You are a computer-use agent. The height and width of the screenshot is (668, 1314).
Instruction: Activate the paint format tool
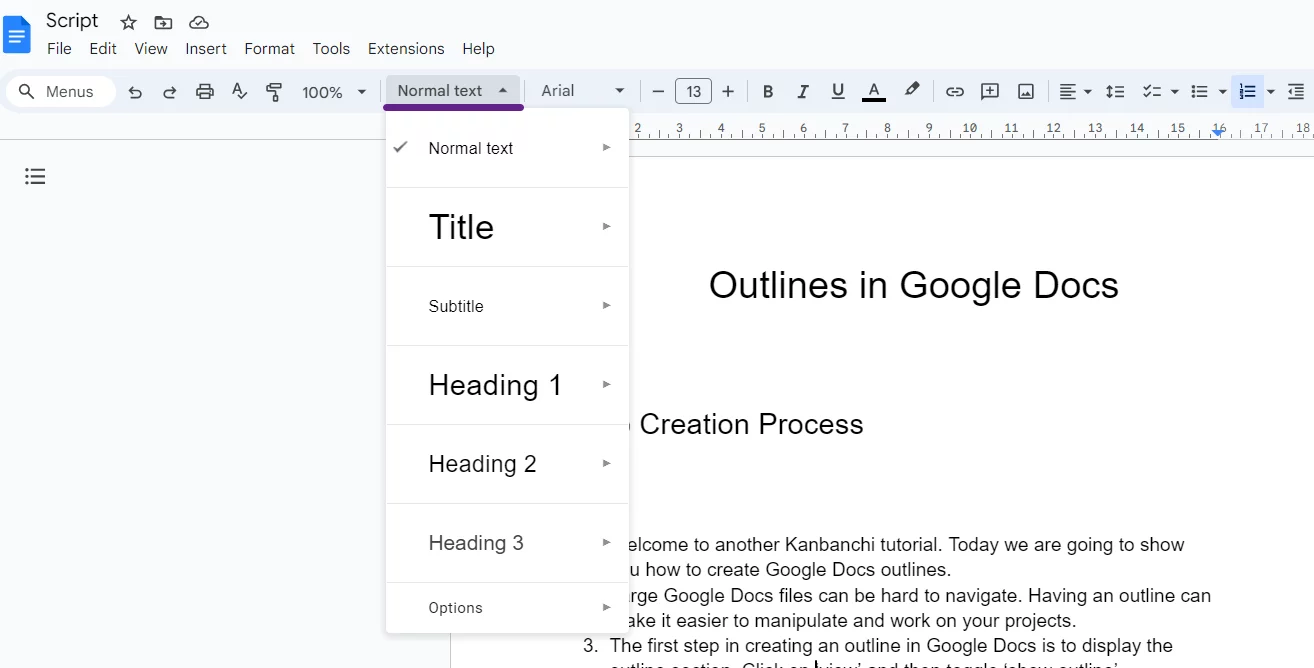coord(274,92)
